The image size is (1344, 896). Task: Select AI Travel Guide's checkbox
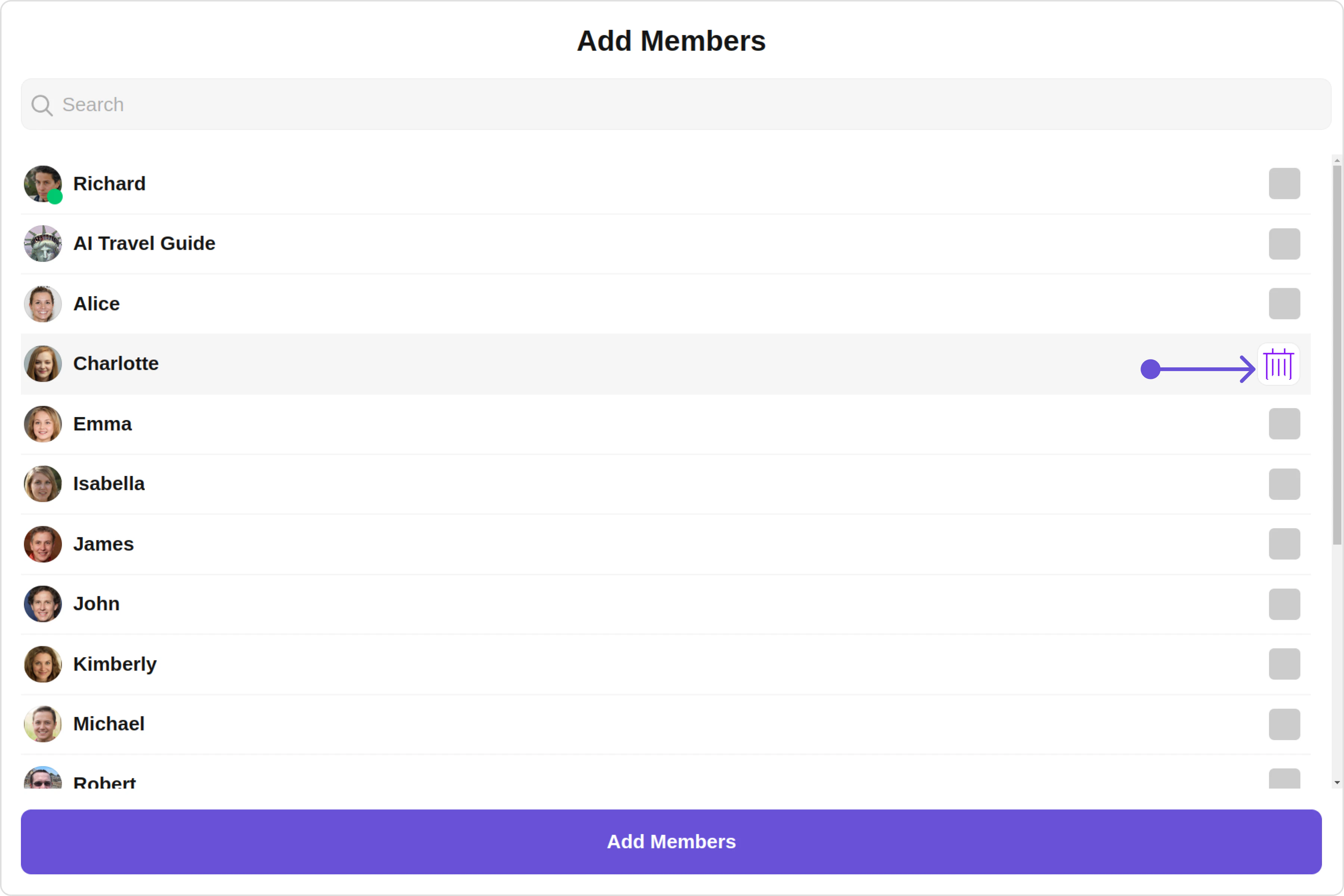point(1284,244)
